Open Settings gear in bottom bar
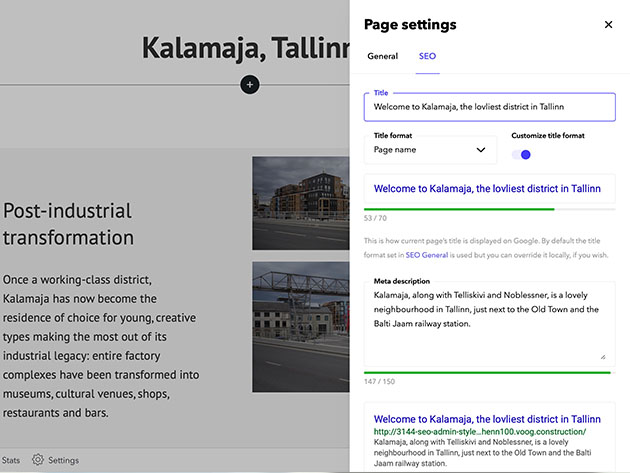The width and height of the screenshot is (630, 473). [x=38, y=459]
